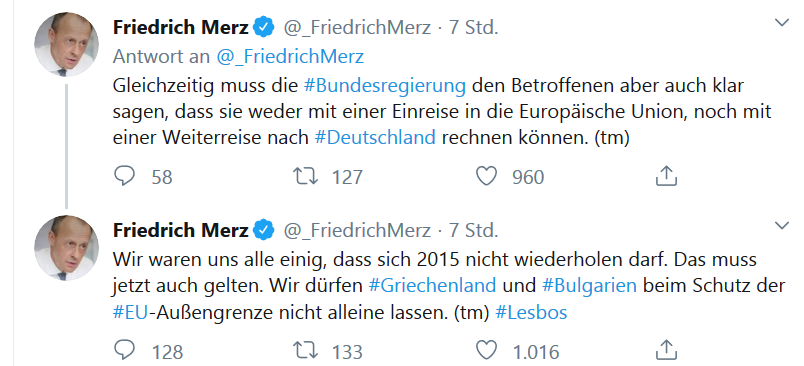Retweet the second tweet with 133 retweets
The height and width of the screenshot is (366, 804).
305,351
